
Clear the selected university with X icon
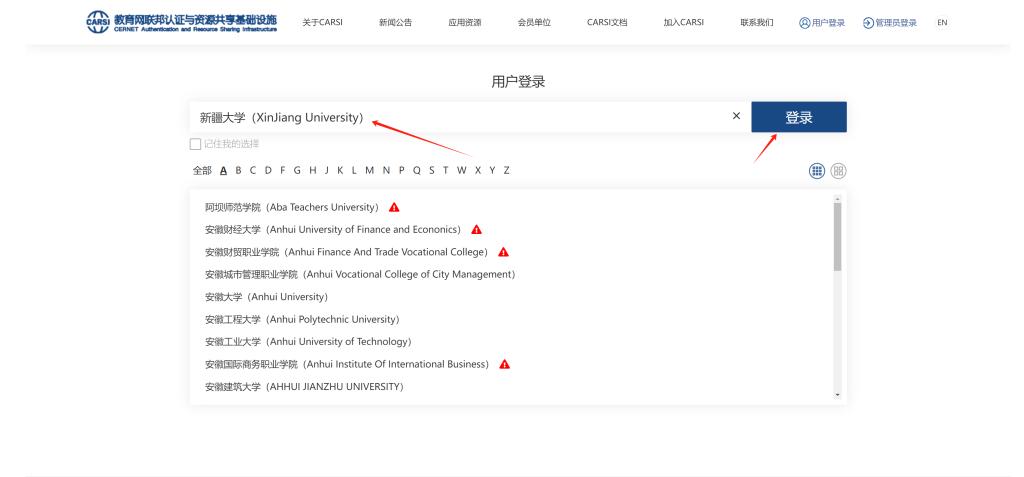click(x=736, y=116)
